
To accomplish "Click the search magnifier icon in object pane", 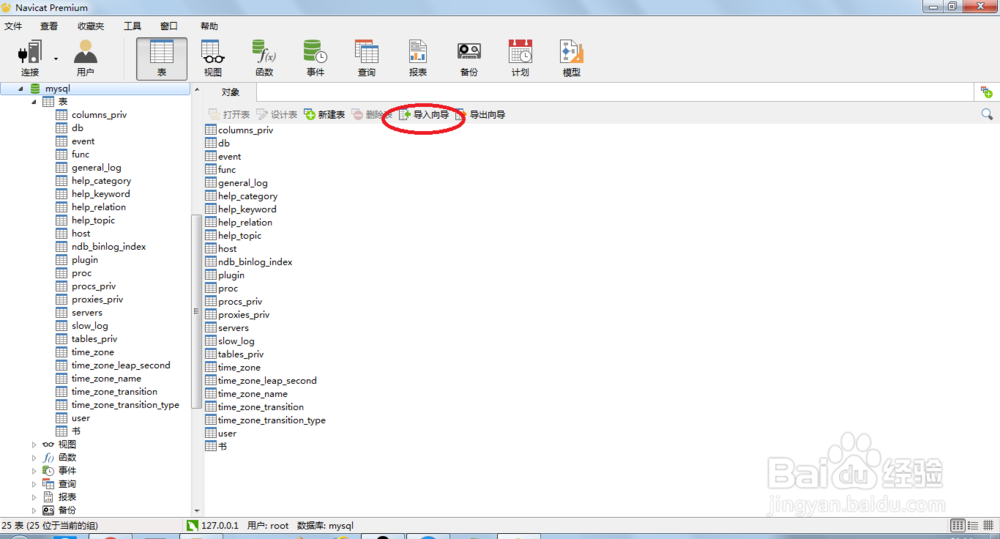I will pyautogui.click(x=987, y=114).
